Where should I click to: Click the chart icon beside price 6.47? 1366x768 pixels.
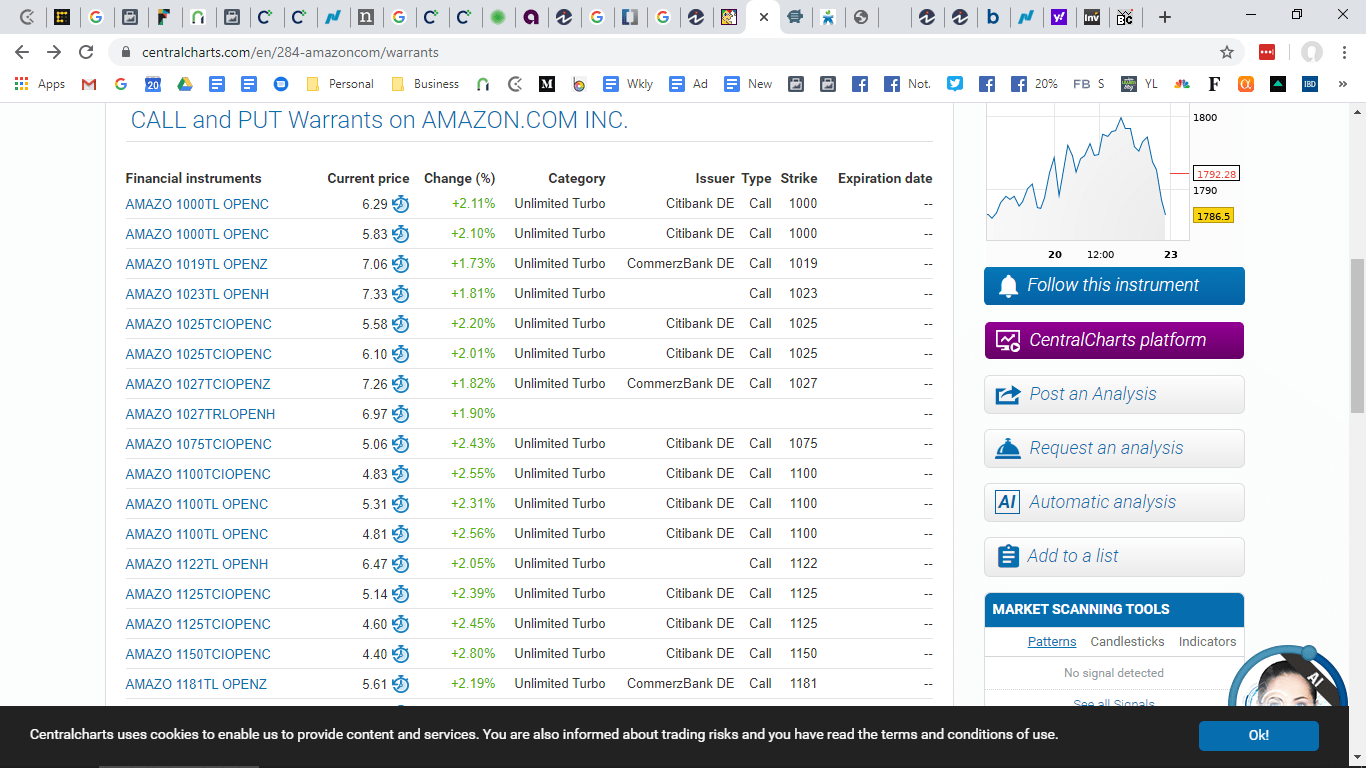click(401, 564)
